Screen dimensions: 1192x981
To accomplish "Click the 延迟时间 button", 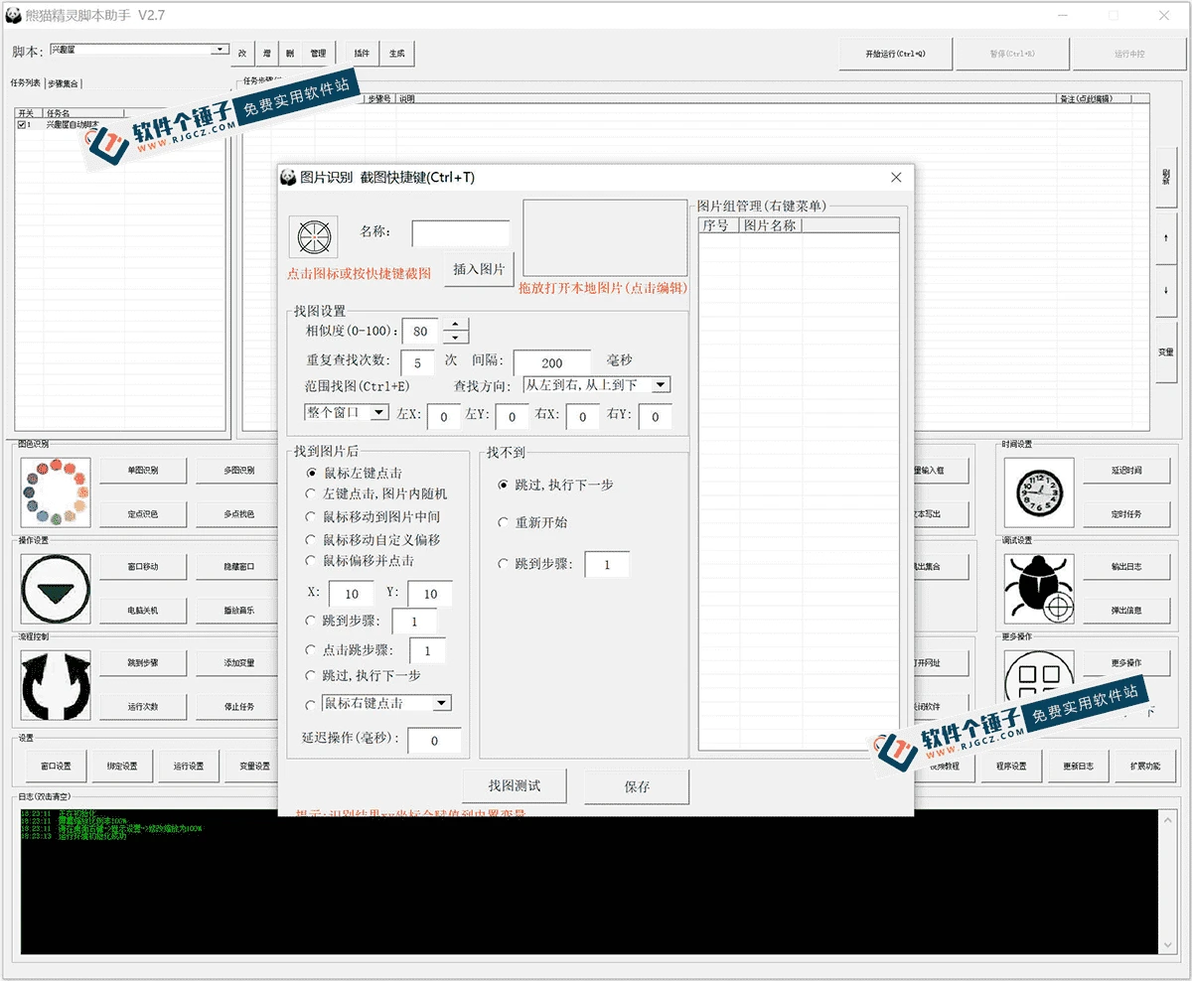I will point(1127,471).
